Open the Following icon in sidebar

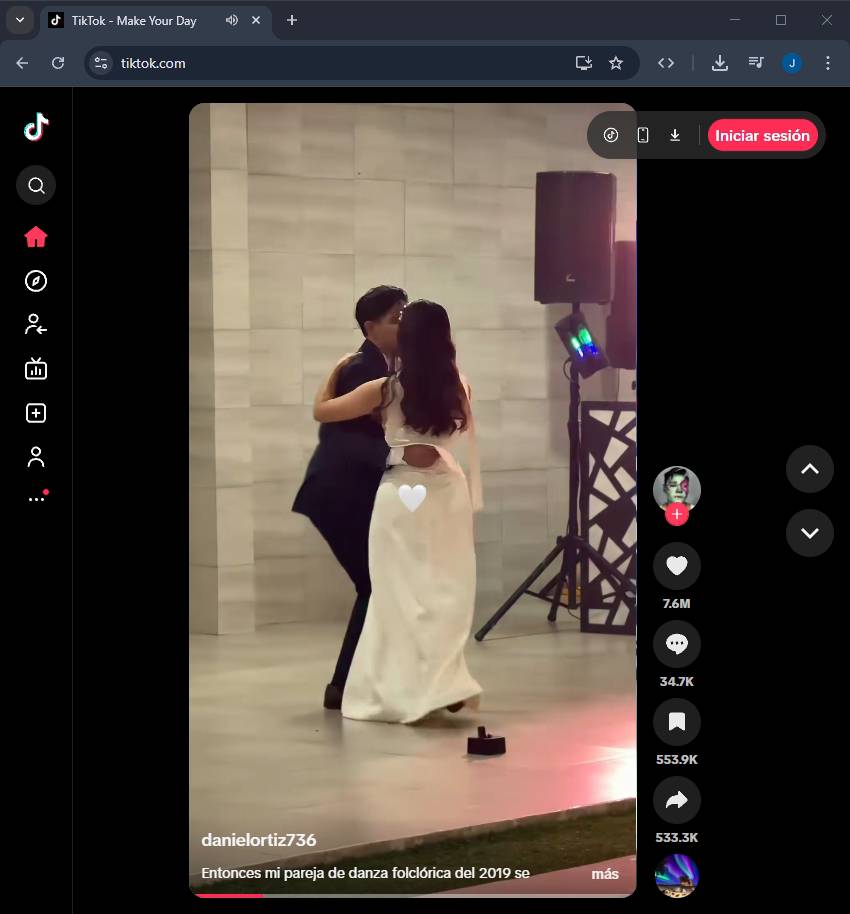point(36,324)
